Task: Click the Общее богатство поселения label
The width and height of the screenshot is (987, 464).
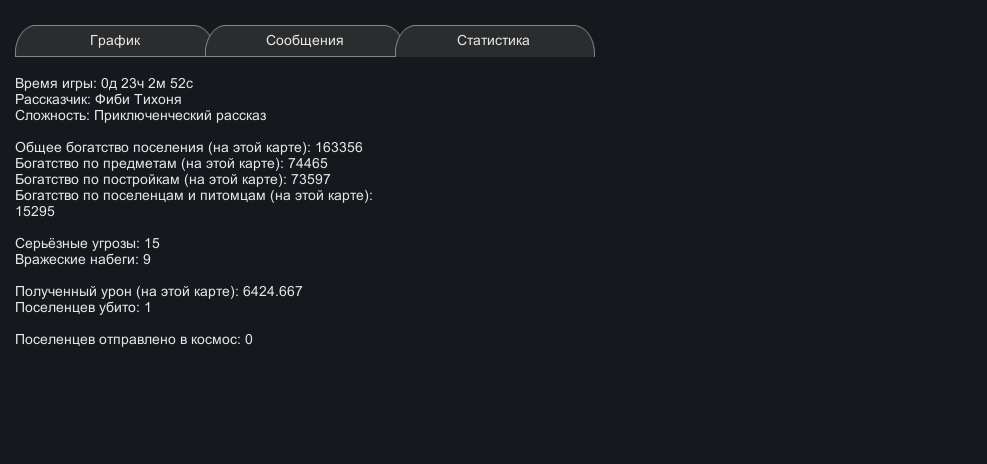Action: tap(162, 148)
